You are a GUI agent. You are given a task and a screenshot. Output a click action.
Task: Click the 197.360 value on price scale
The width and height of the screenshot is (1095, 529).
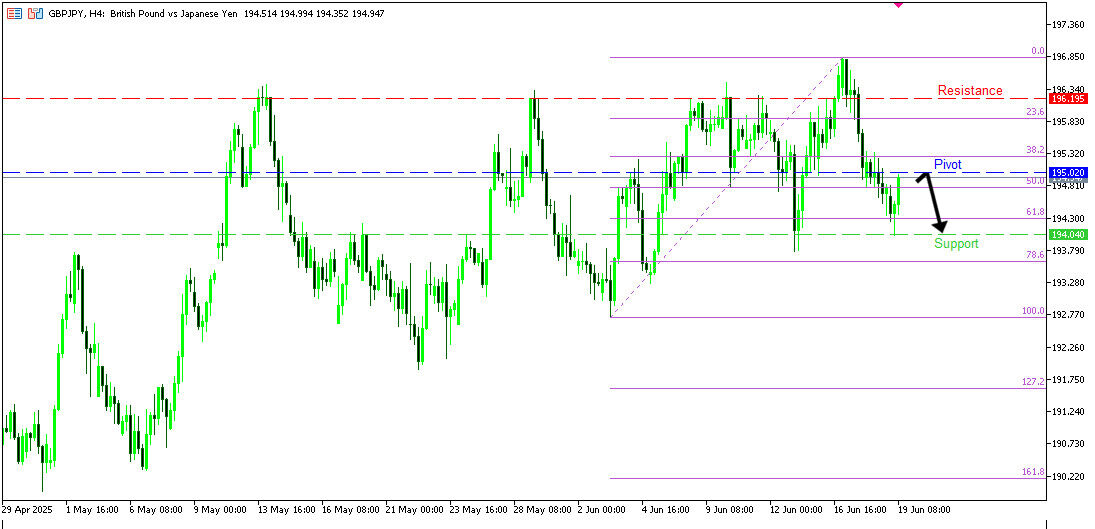click(x=1068, y=24)
